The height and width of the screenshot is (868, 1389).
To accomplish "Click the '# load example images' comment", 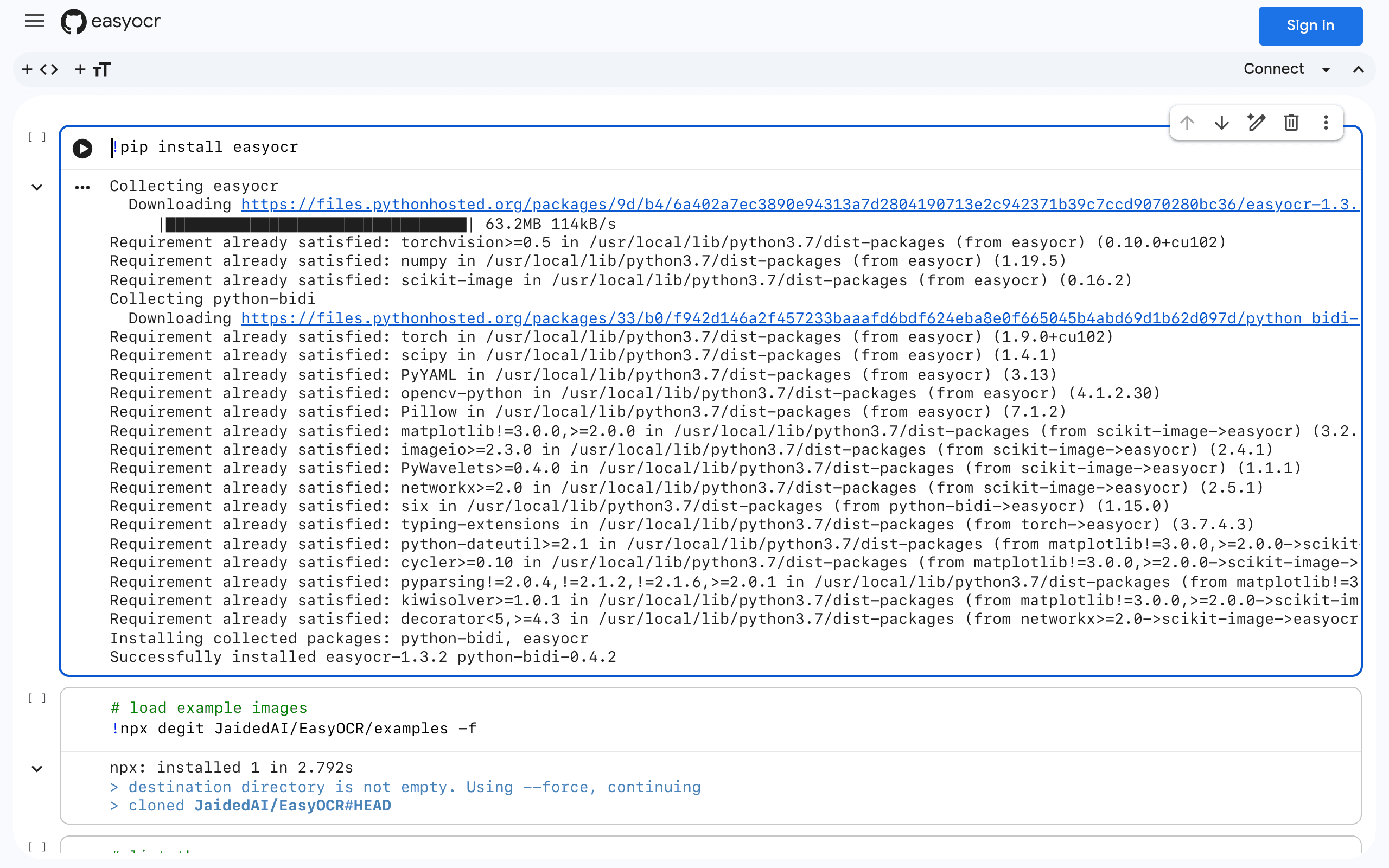I will click(209, 708).
